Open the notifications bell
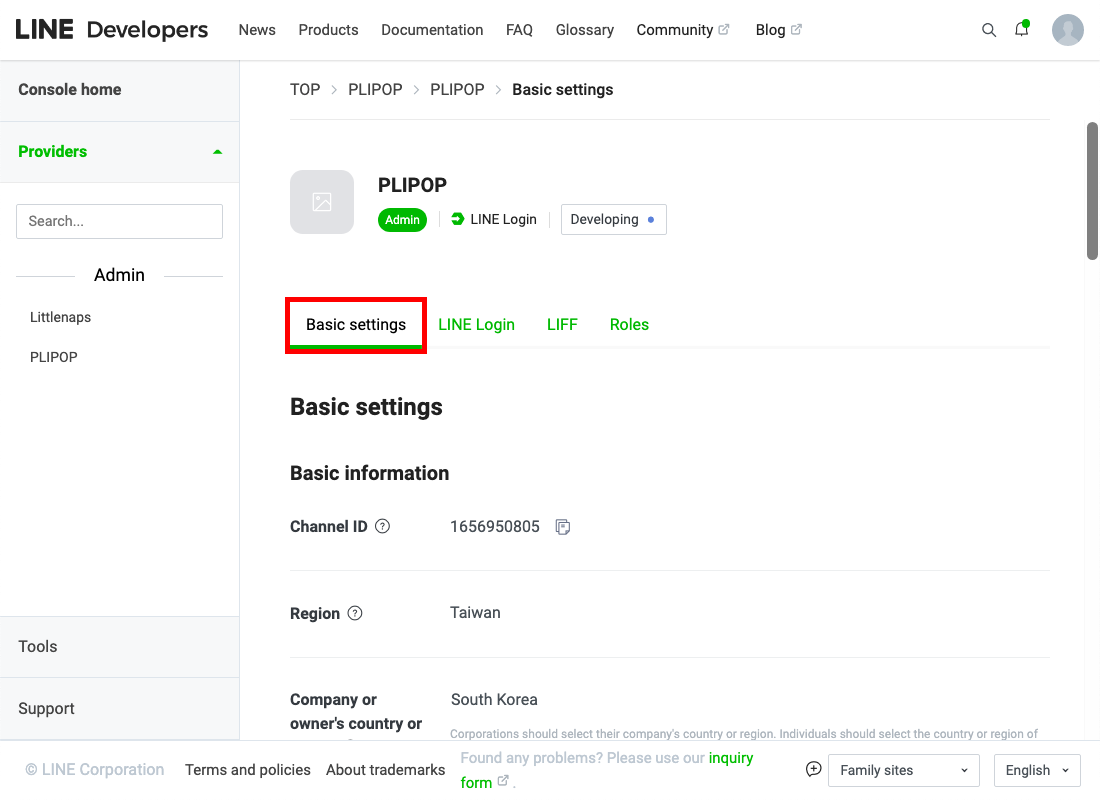 (x=1022, y=29)
